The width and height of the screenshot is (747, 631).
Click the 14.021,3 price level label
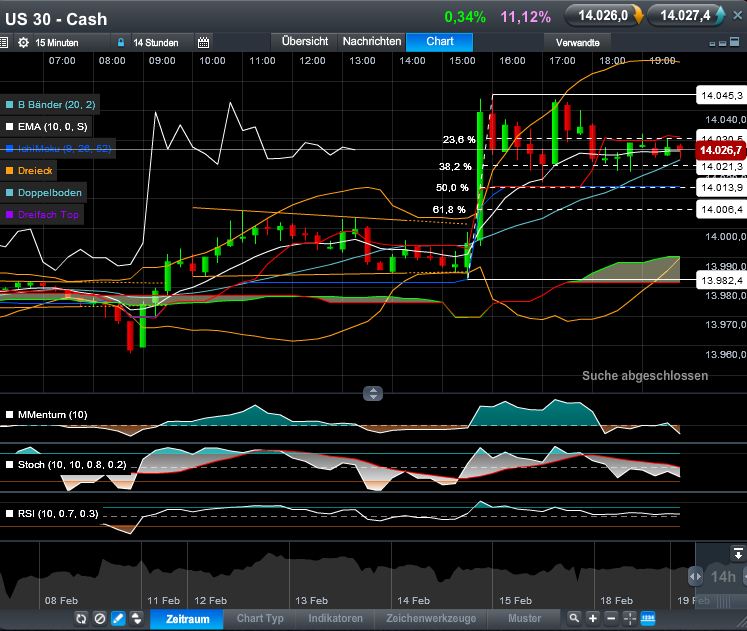pyautogui.click(x=721, y=167)
